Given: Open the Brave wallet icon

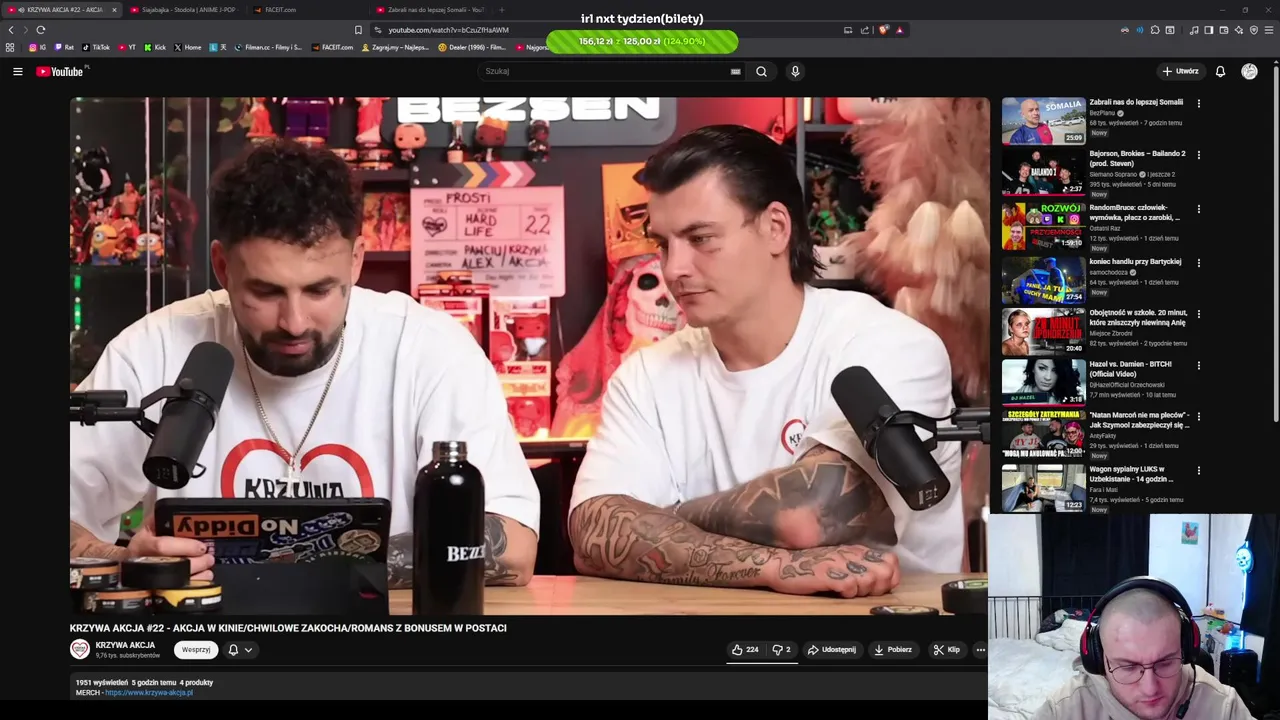Looking at the screenshot, I should (1223, 30).
